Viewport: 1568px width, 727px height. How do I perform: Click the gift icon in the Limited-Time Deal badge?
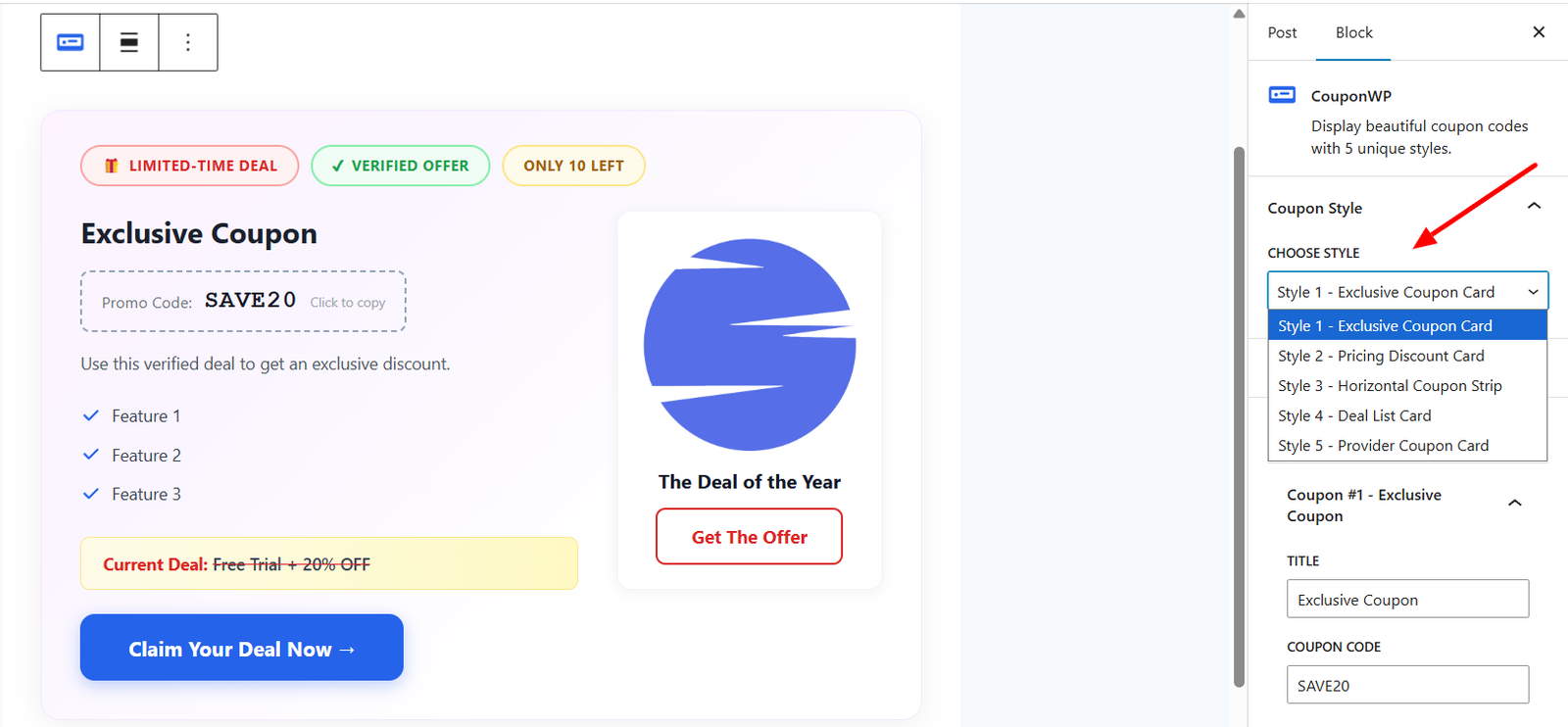point(110,166)
